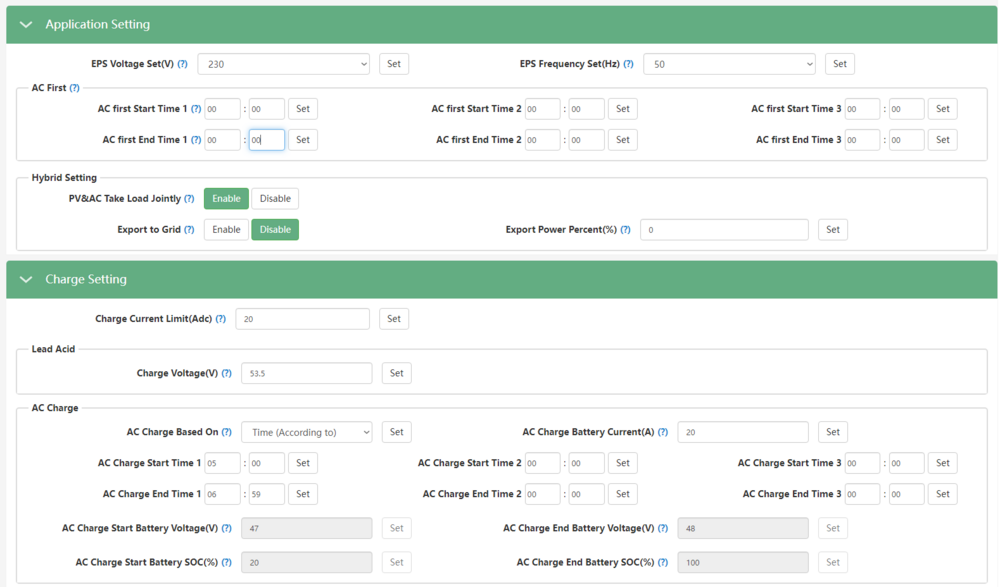The image size is (1000, 587).
Task: Open the EPS Voltage Set dropdown
Action: pyautogui.click(x=283, y=64)
